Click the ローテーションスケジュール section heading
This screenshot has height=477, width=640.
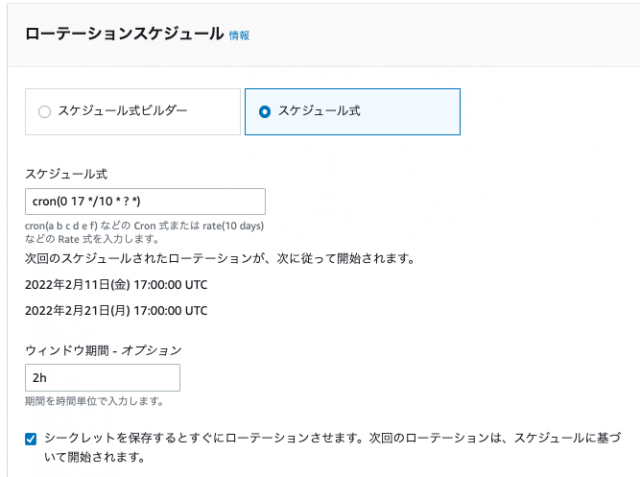pyautogui.click(x=124, y=33)
